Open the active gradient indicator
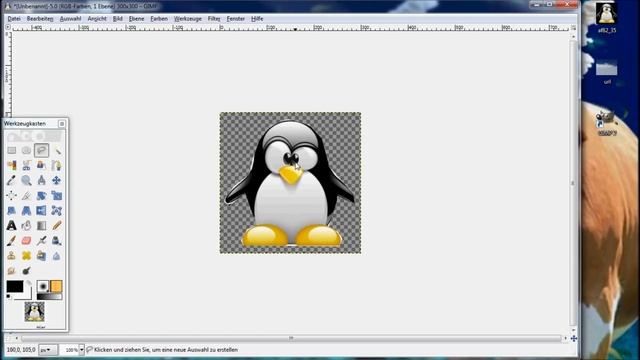The width and height of the screenshot is (640, 360). (49, 297)
